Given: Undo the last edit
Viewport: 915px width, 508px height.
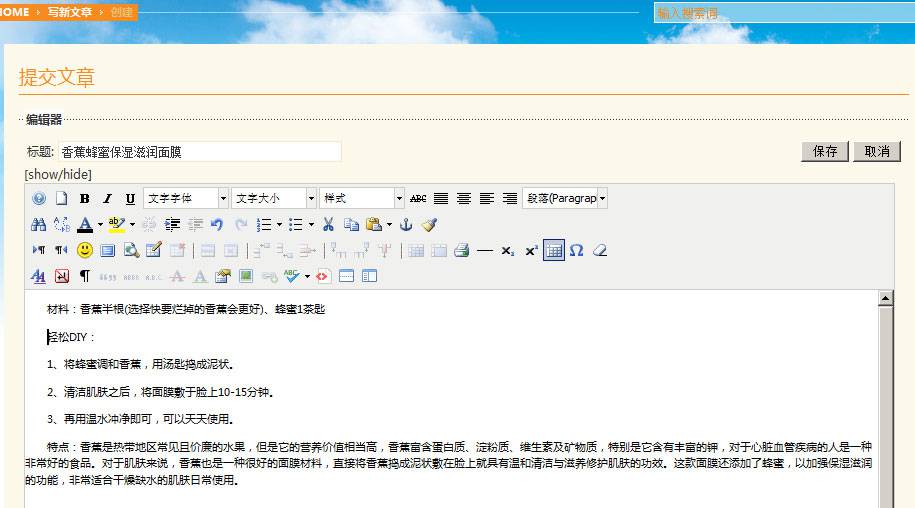Looking at the screenshot, I should click(x=217, y=225).
